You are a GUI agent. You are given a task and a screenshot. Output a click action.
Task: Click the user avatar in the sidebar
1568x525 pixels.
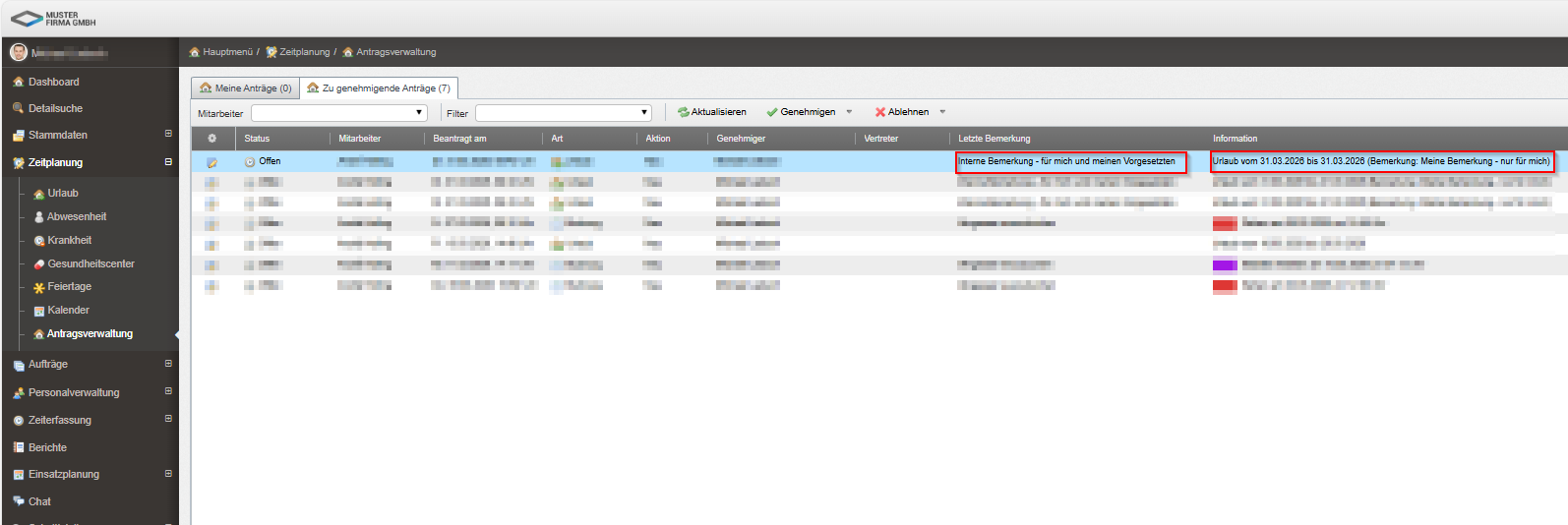[19, 52]
